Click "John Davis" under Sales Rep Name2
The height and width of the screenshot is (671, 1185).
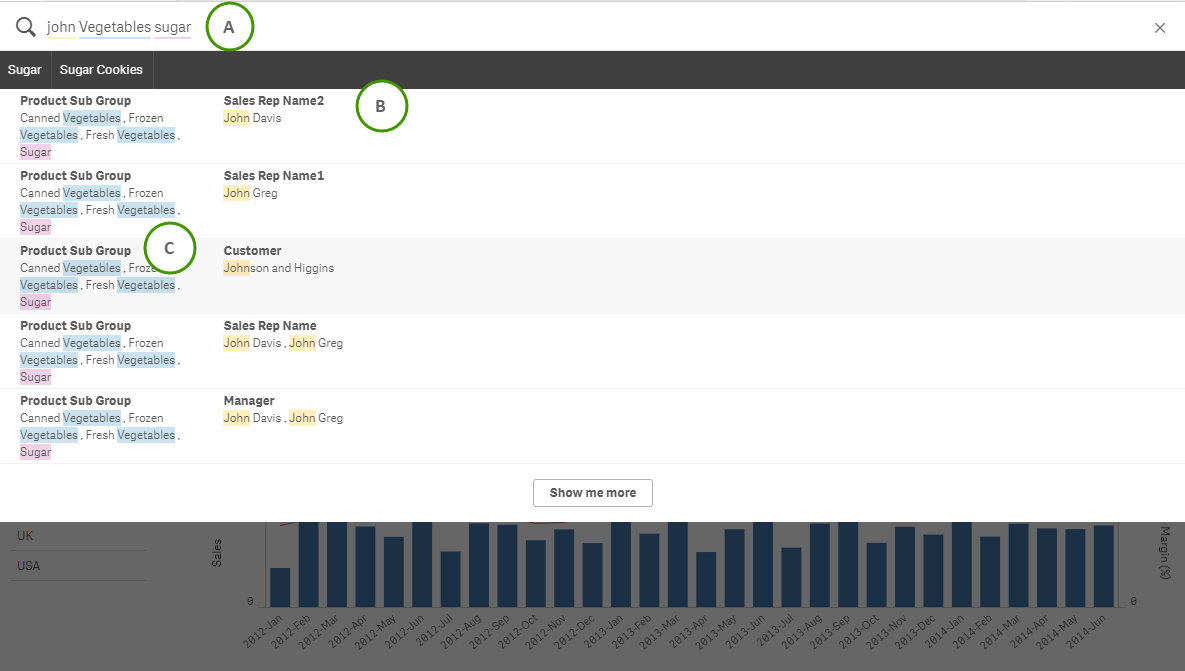coord(251,117)
